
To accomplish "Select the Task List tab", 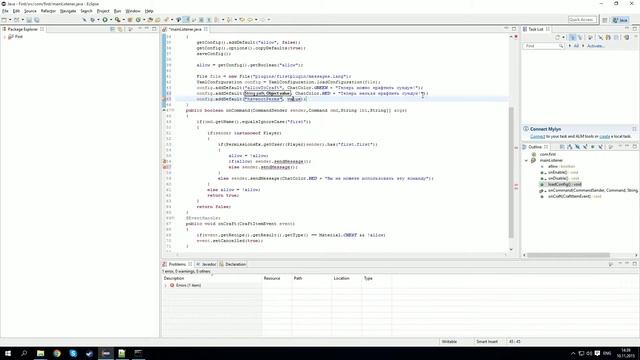I will click(536, 29).
